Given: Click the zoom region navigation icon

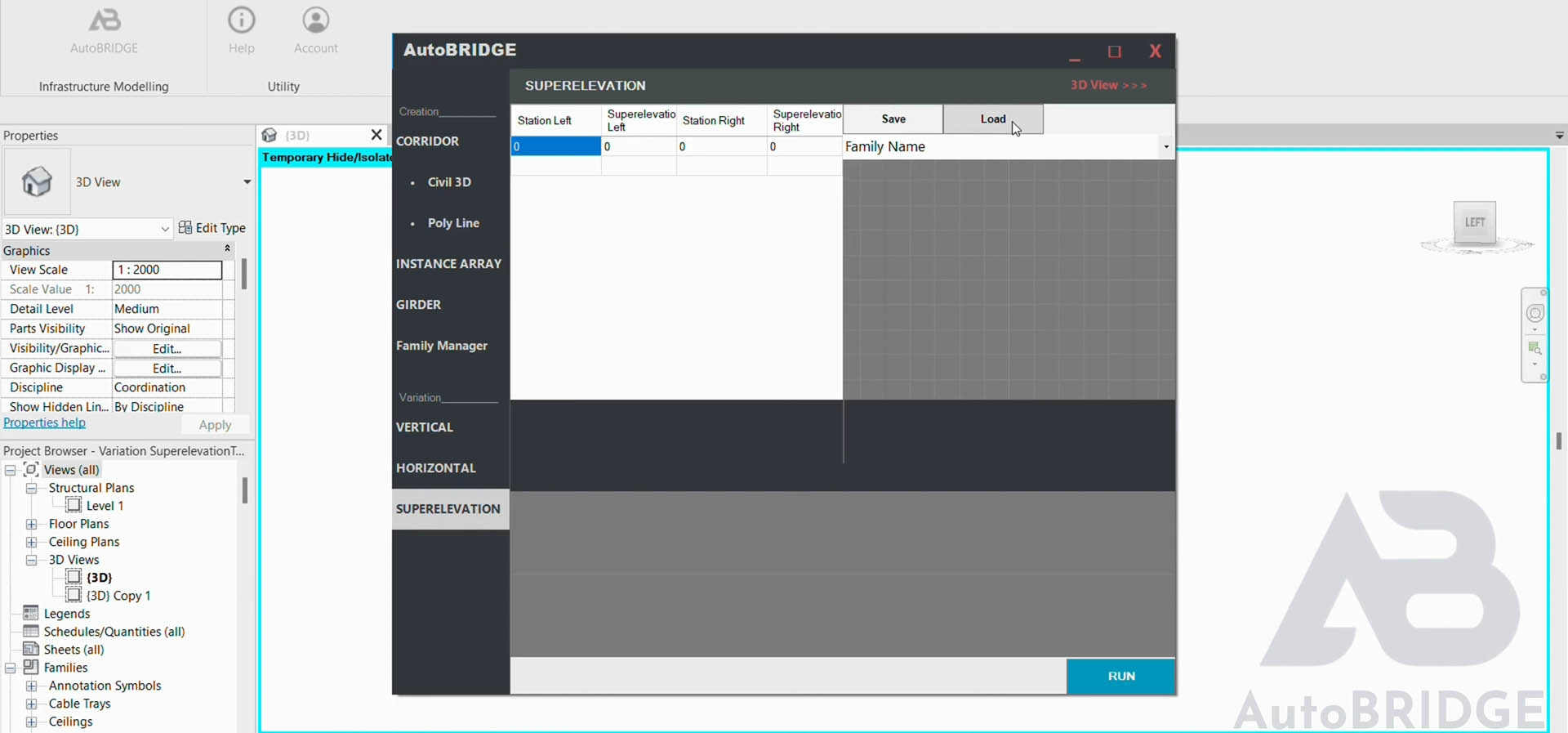Looking at the screenshot, I should [1535, 348].
